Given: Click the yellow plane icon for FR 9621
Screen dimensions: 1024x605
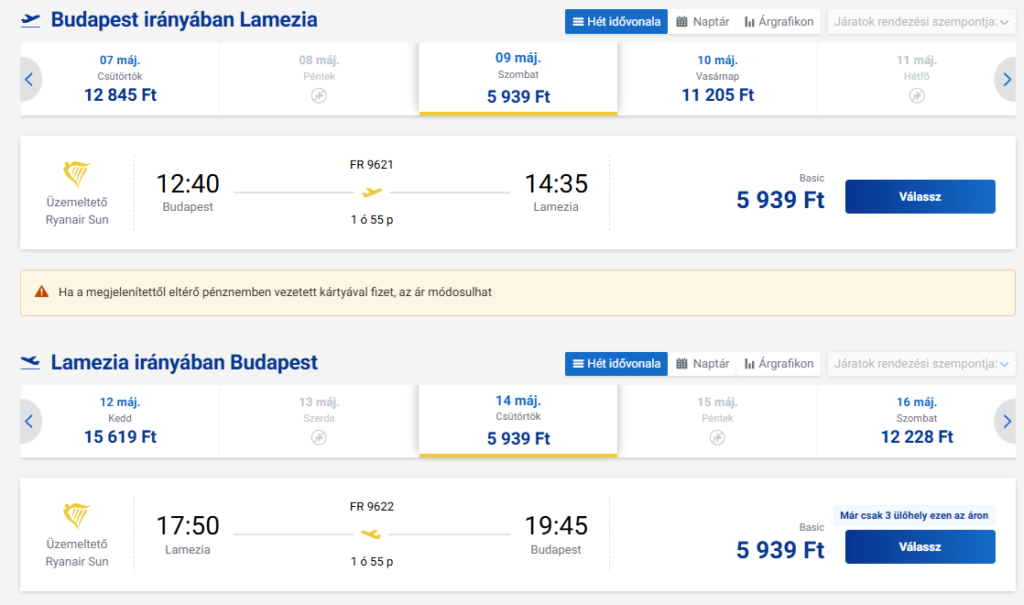Looking at the screenshot, I should pyautogui.click(x=372, y=192).
